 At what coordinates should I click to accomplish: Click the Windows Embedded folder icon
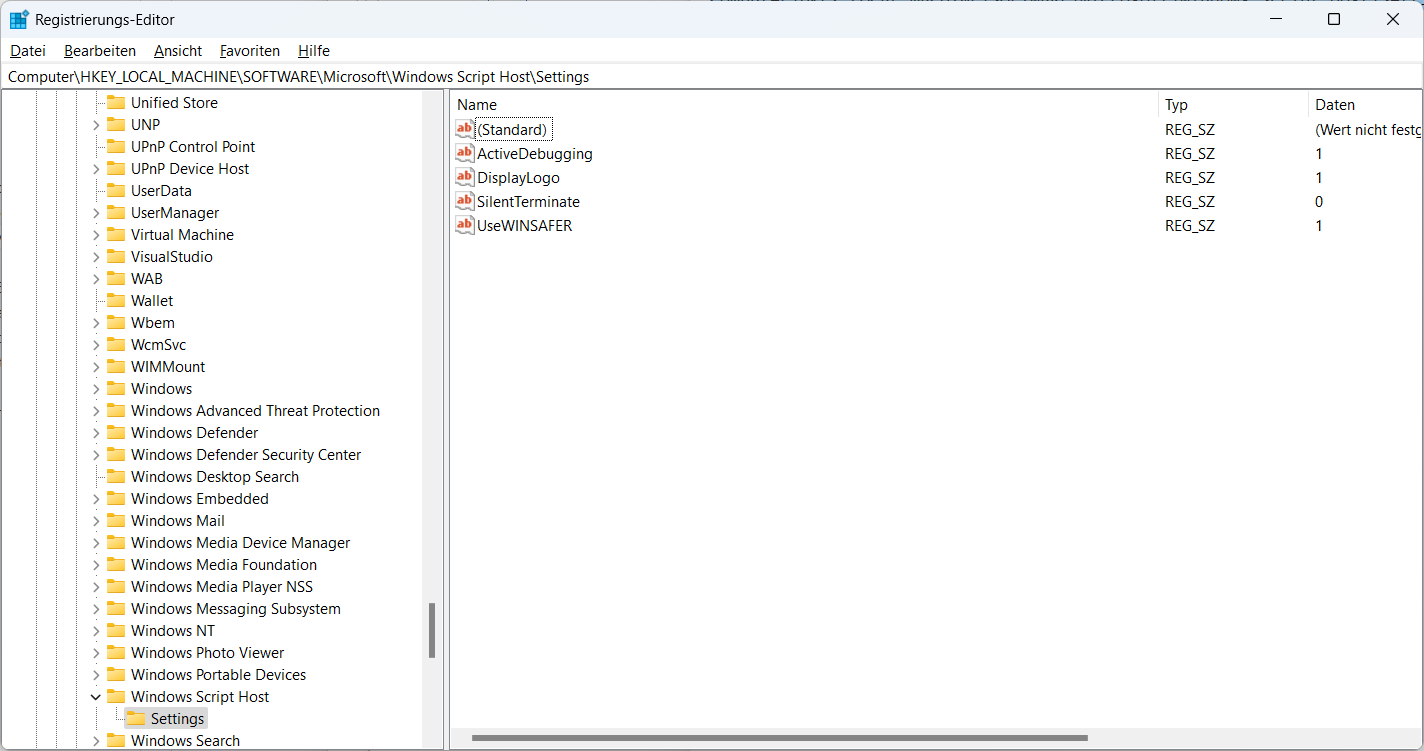click(x=116, y=499)
